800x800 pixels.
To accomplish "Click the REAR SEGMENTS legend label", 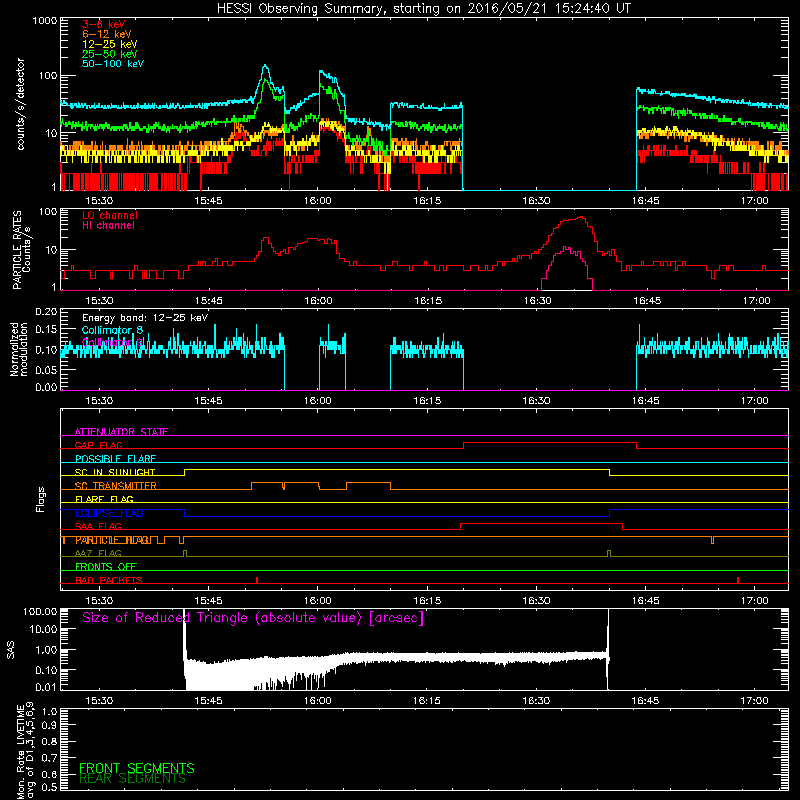I will click(x=133, y=779).
